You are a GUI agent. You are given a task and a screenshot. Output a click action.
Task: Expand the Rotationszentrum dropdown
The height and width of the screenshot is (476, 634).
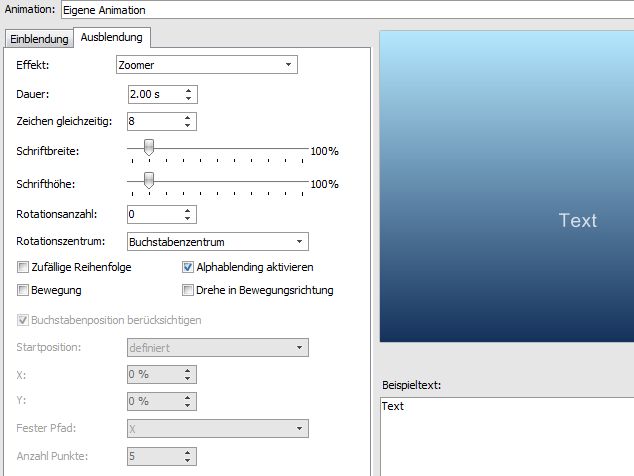point(218,242)
